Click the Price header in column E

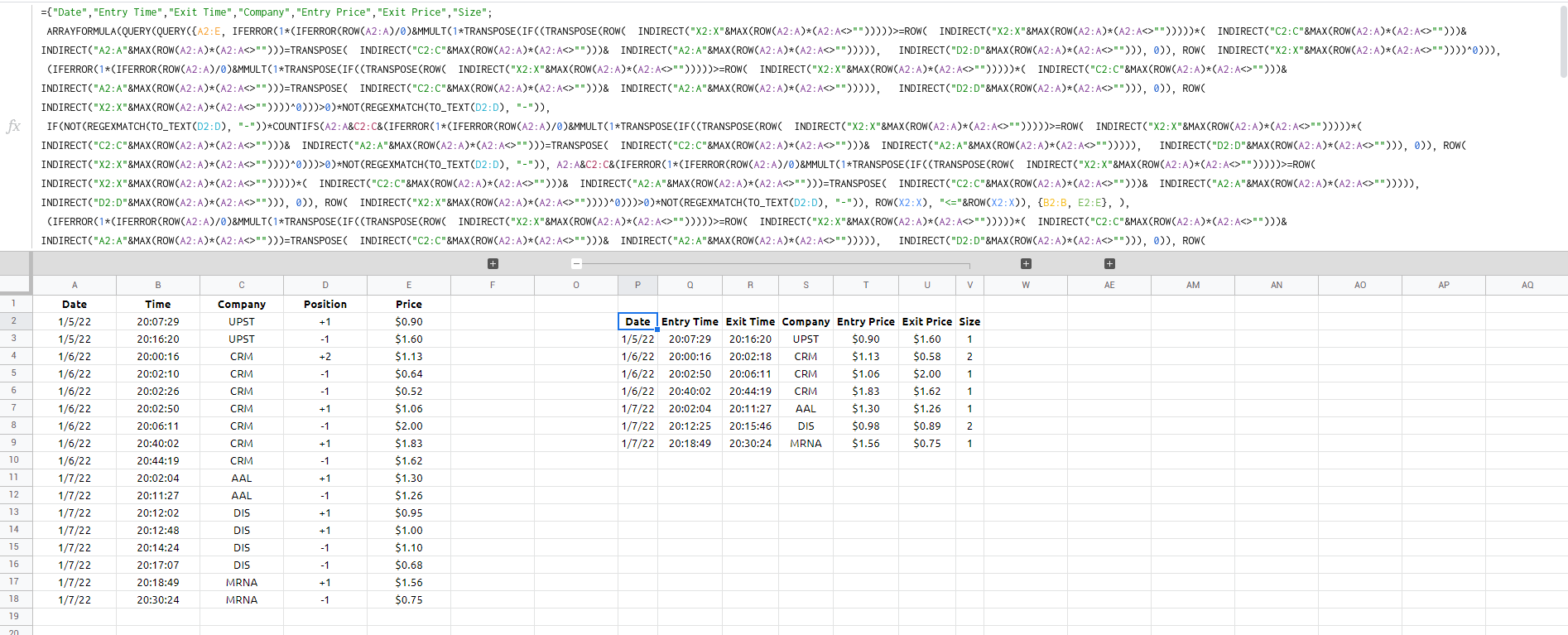(x=409, y=304)
